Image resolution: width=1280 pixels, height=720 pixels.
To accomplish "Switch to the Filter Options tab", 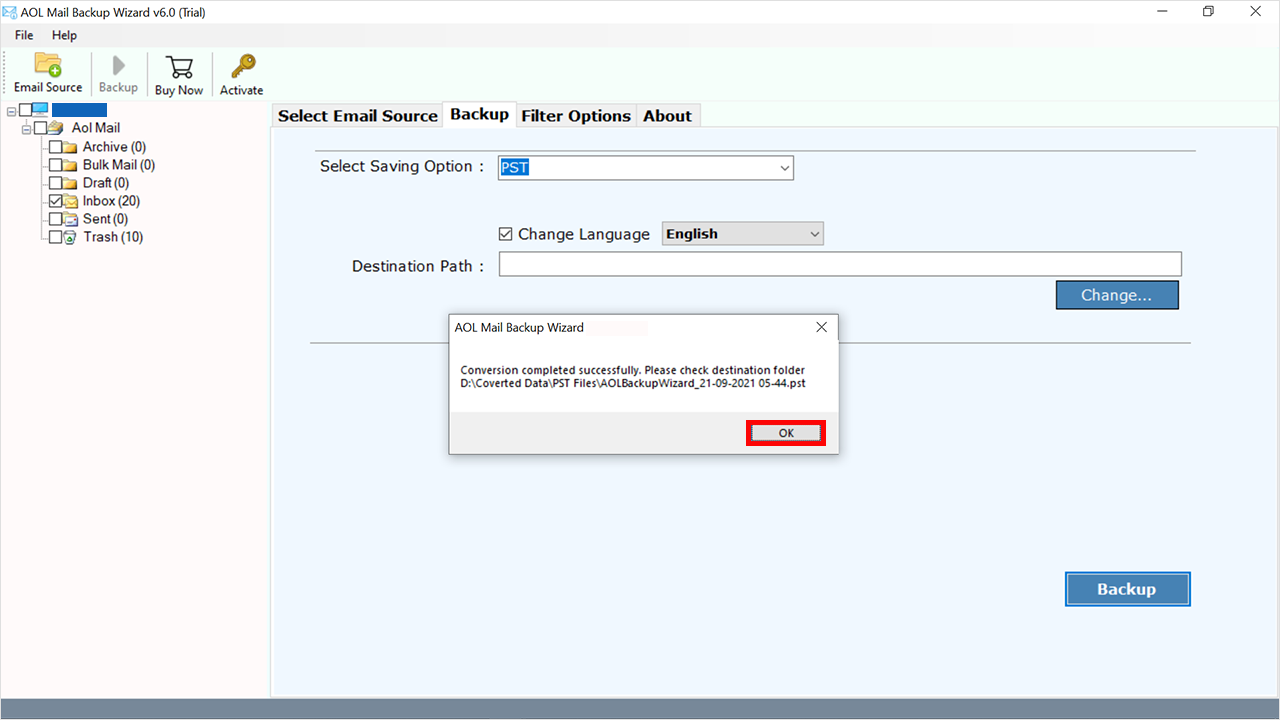I will tap(576, 116).
